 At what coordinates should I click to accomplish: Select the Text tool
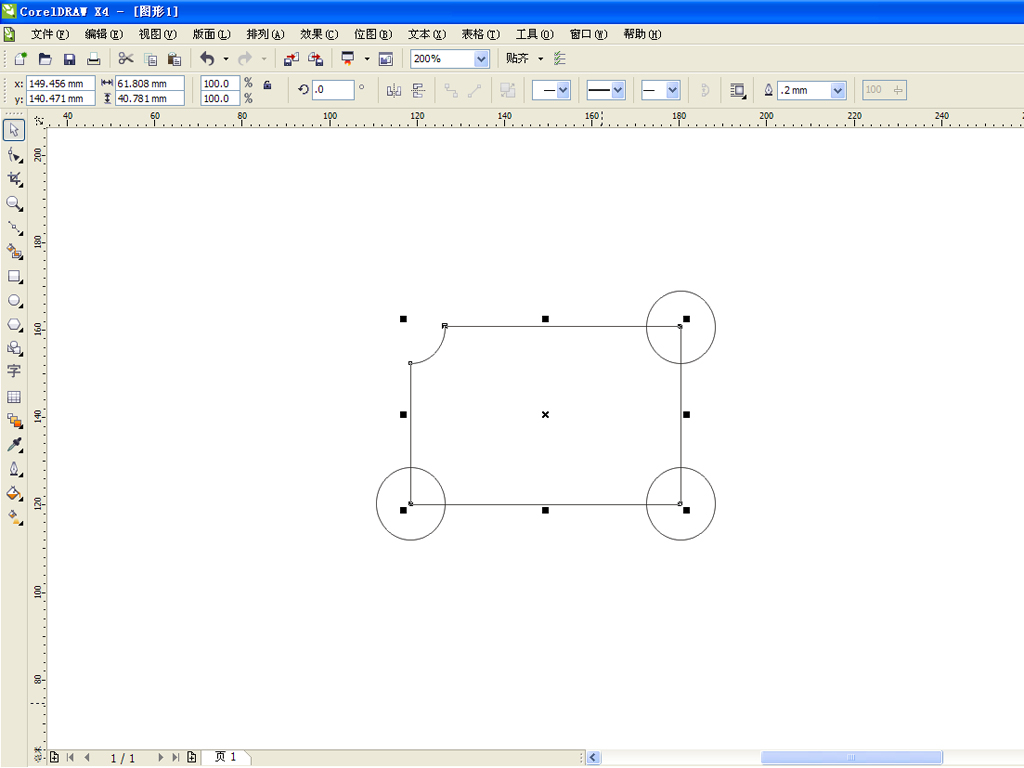(x=14, y=372)
